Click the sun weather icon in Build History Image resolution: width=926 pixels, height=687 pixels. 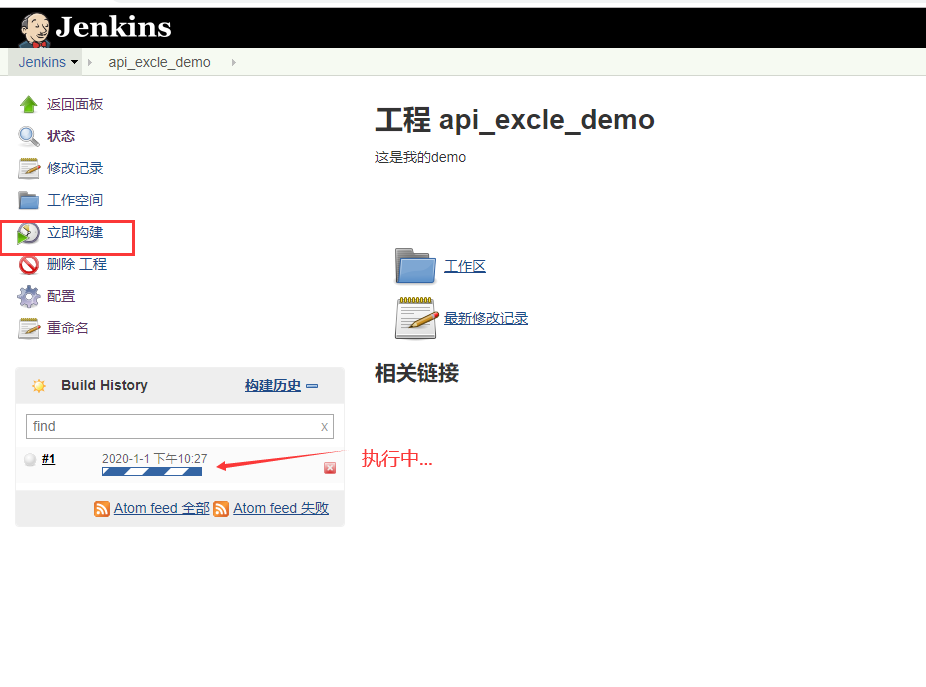pos(39,386)
